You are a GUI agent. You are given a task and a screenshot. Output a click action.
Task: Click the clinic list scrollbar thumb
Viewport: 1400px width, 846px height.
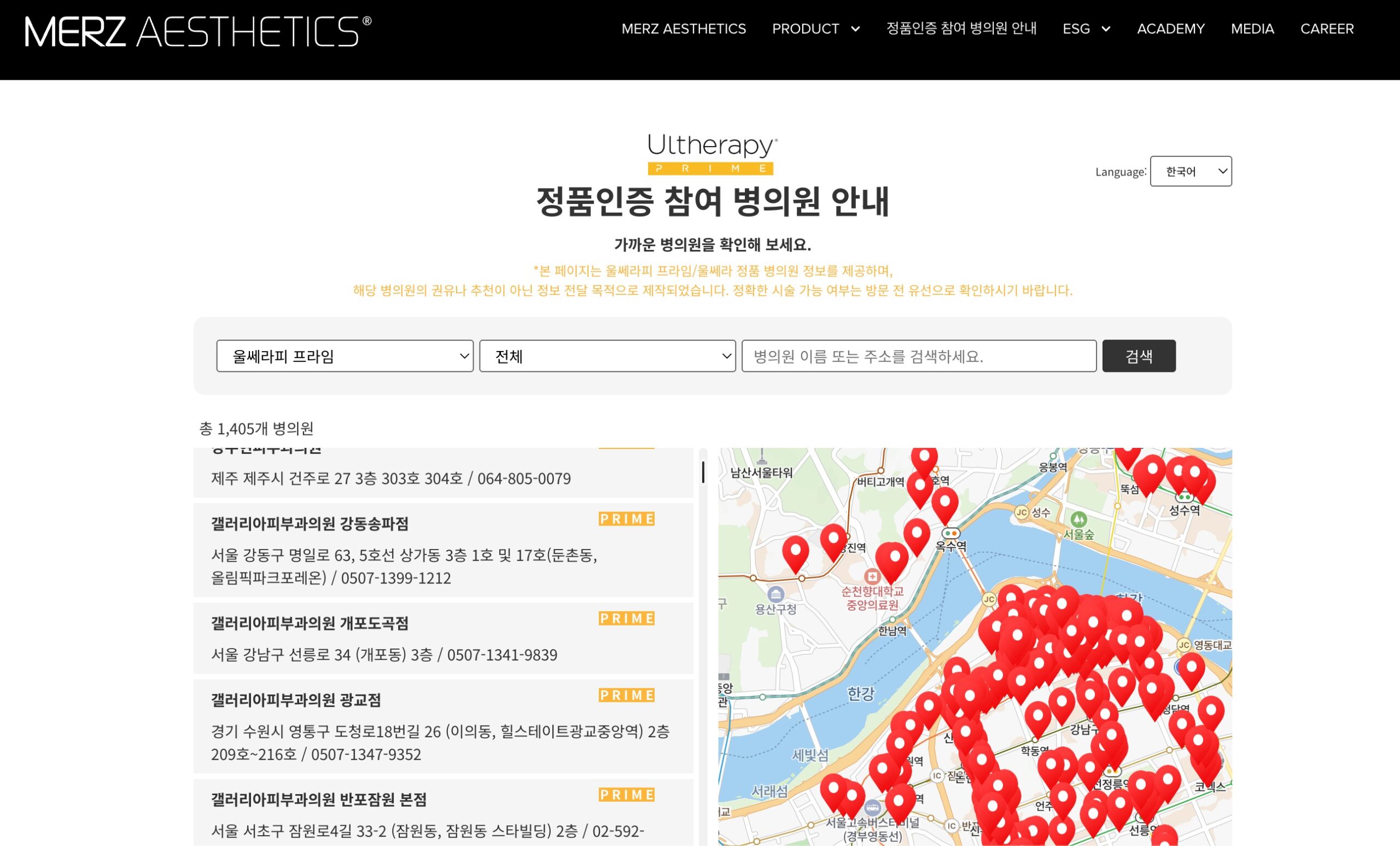[x=703, y=472]
